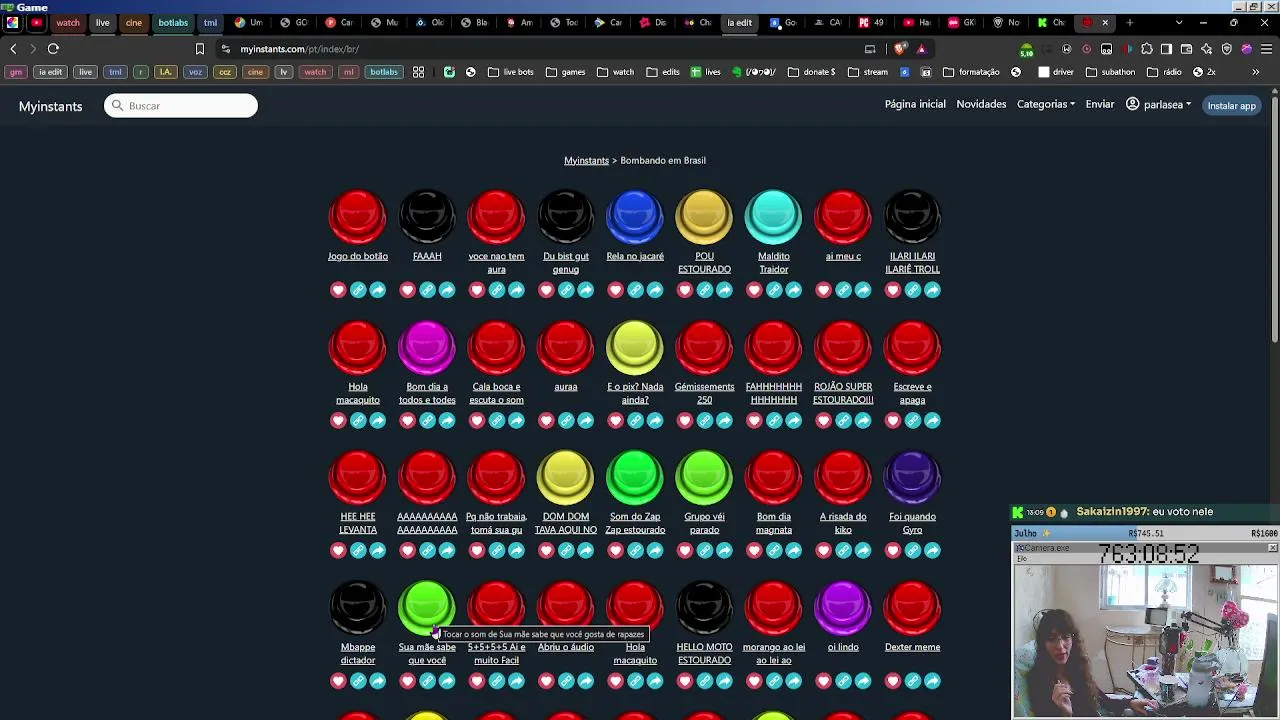Share the Jogo do botão sound

pos(378,290)
